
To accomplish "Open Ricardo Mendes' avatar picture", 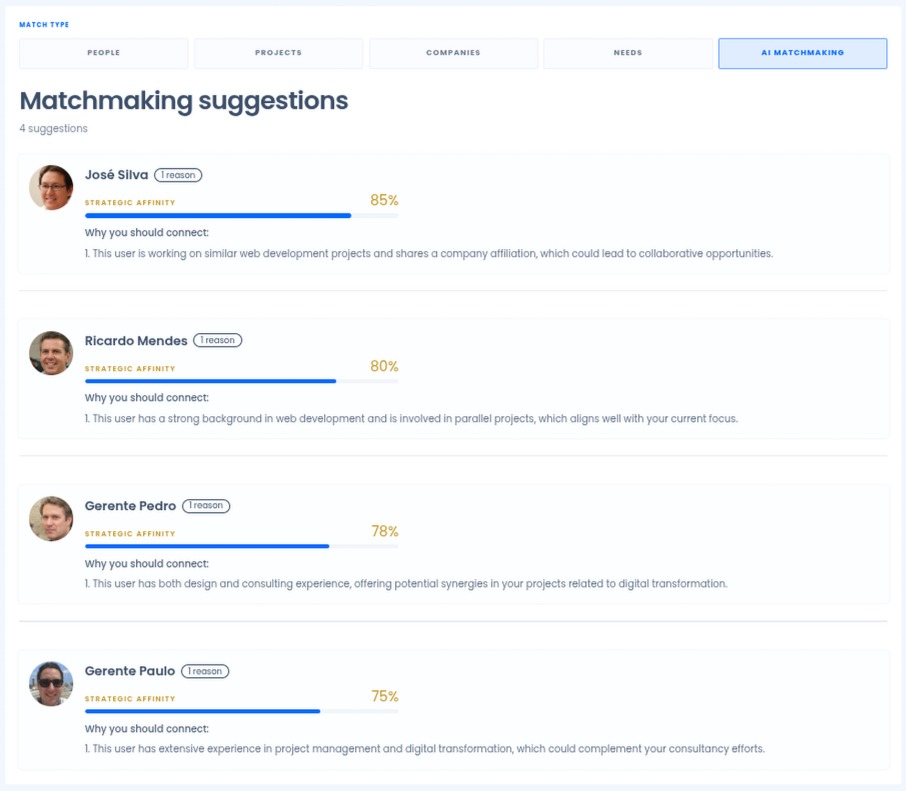I will (51, 353).
